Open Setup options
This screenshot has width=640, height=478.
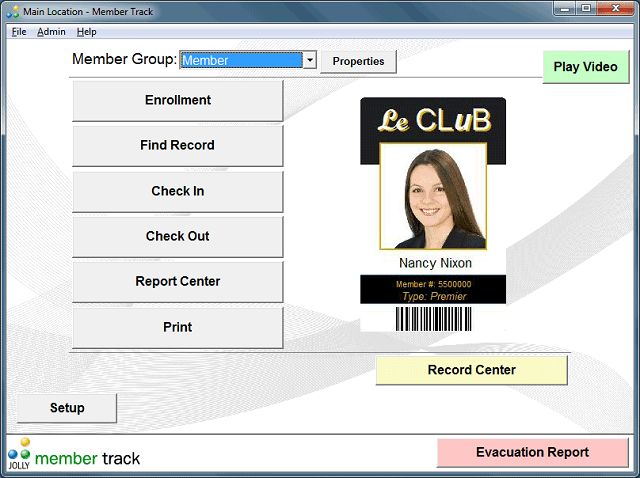[x=67, y=408]
